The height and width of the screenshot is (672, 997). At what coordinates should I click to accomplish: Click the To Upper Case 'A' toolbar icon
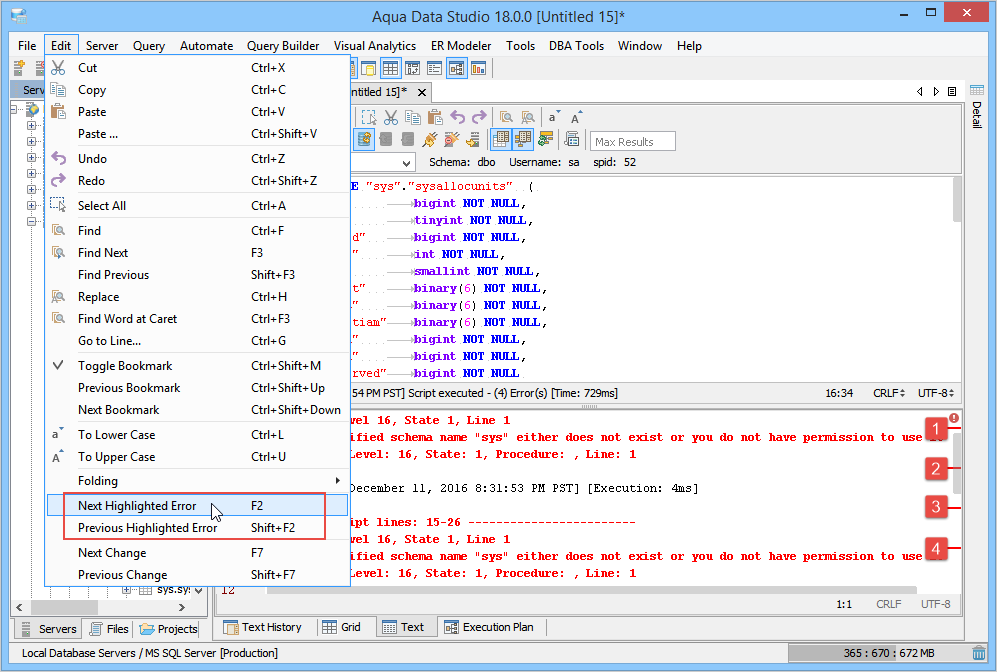click(x=576, y=118)
